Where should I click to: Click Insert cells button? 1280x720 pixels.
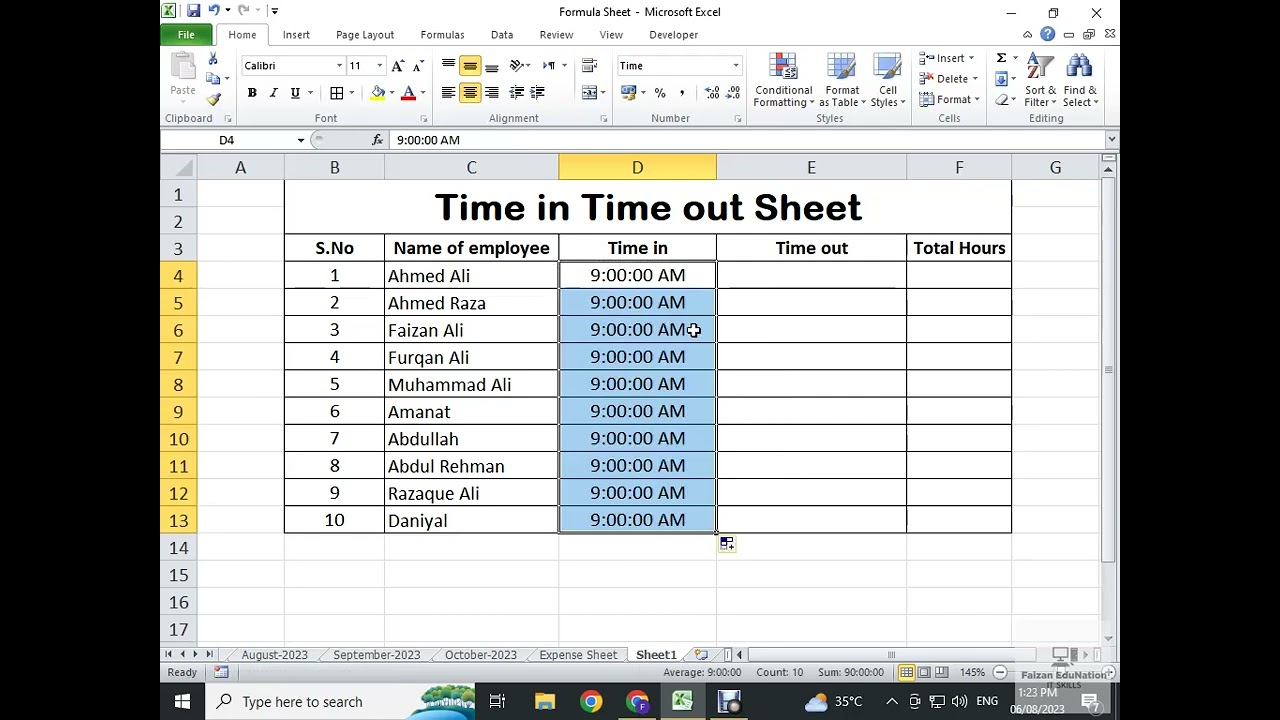pyautogui.click(x=946, y=58)
